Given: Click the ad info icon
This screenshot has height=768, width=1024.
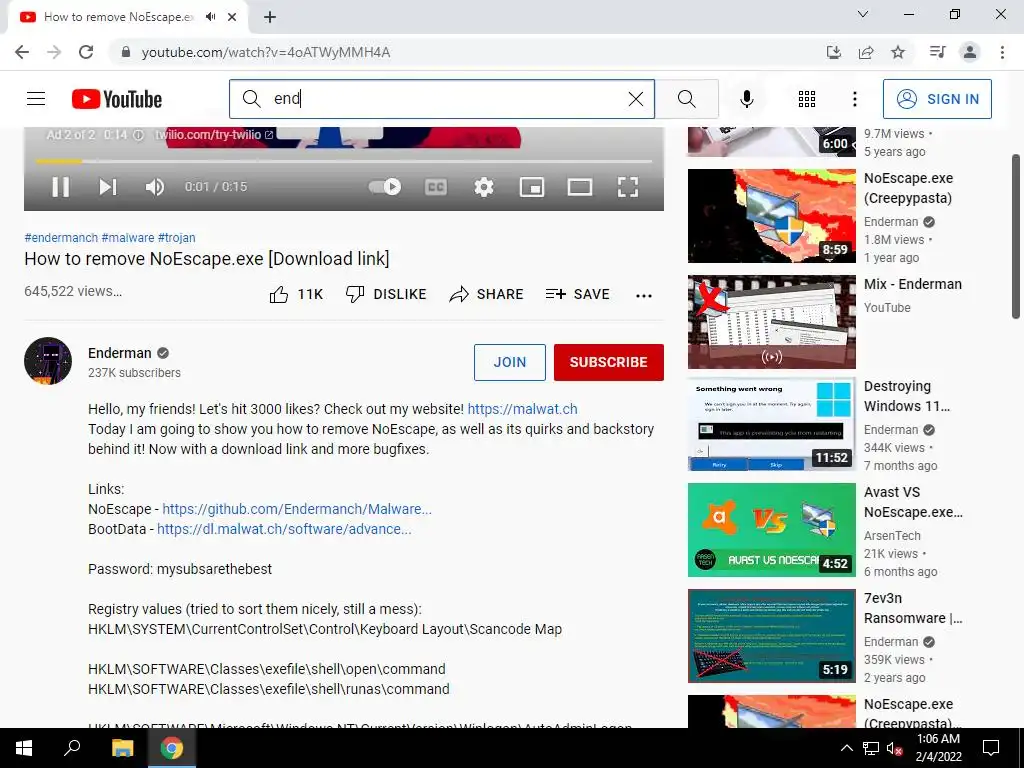Looking at the screenshot, I should click(138, 135).
